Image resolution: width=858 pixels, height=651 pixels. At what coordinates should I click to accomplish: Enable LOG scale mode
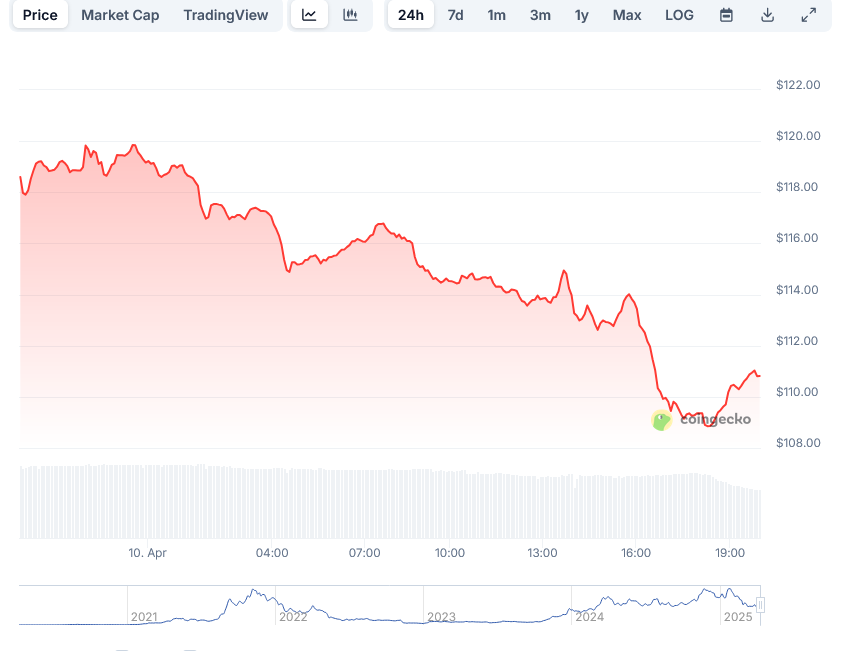point(679,15)
